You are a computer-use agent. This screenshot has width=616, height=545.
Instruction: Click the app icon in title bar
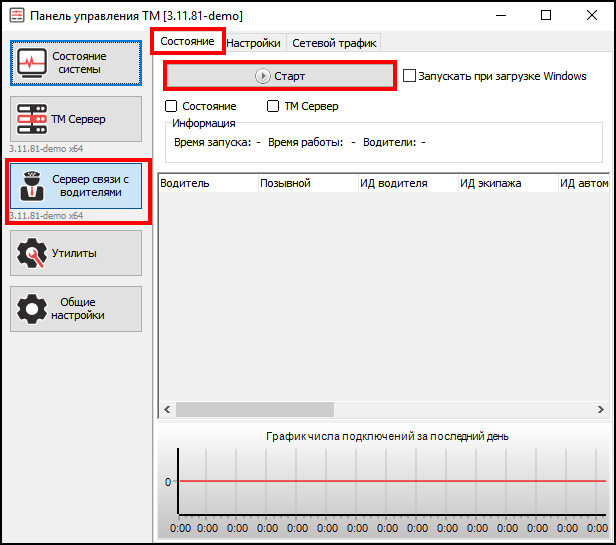[14, 16]
